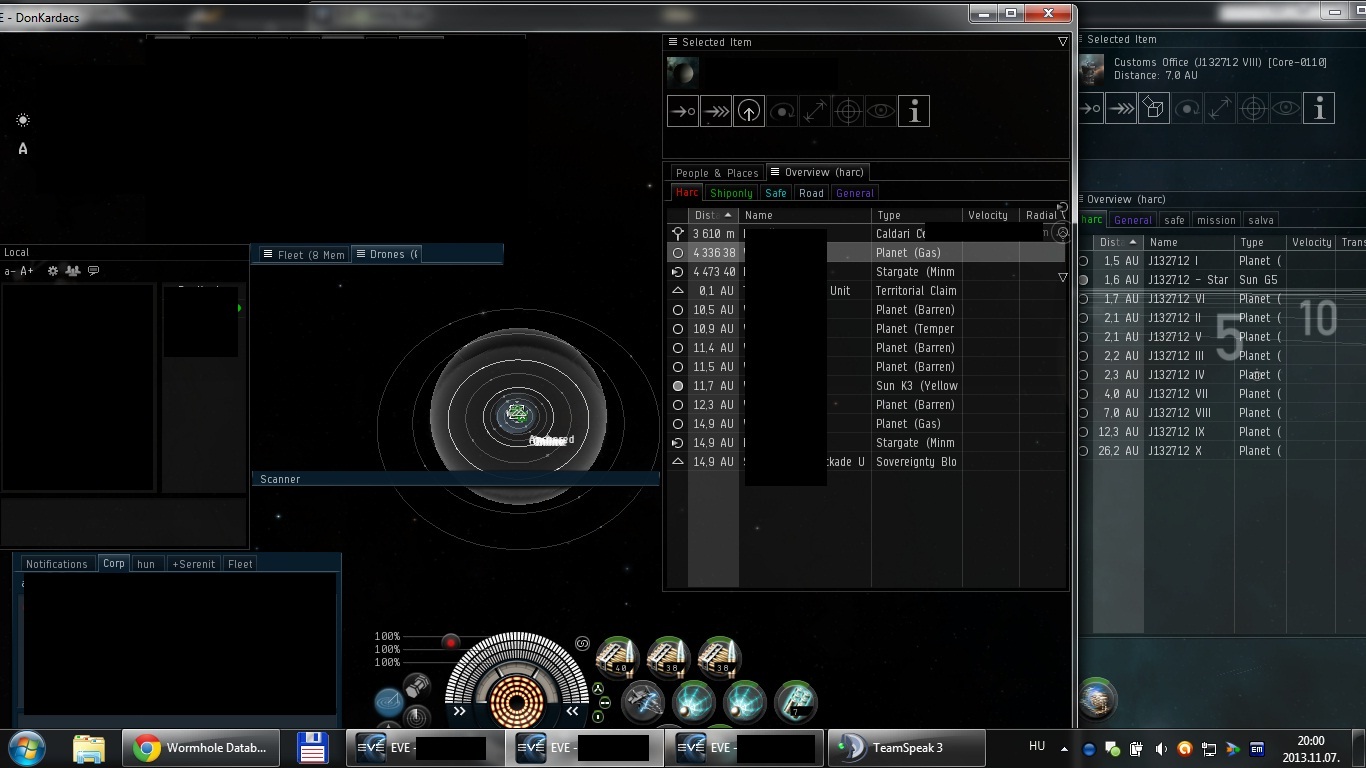
Task: Click Warp To icon in front Selected Item panel
Action: point(715,111)
